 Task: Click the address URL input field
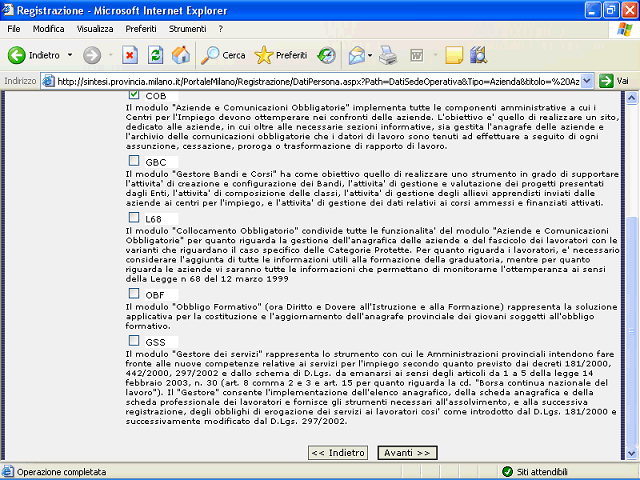(318, 81)
